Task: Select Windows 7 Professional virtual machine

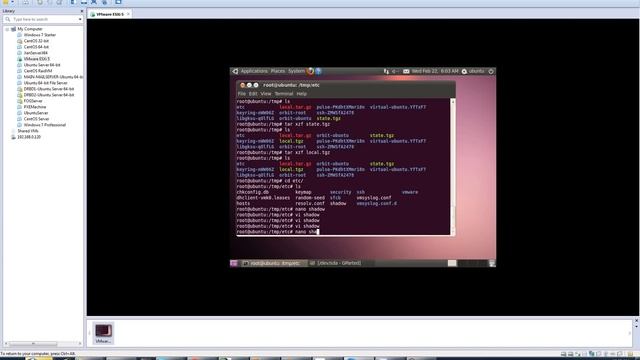Action: coord(44,125)
